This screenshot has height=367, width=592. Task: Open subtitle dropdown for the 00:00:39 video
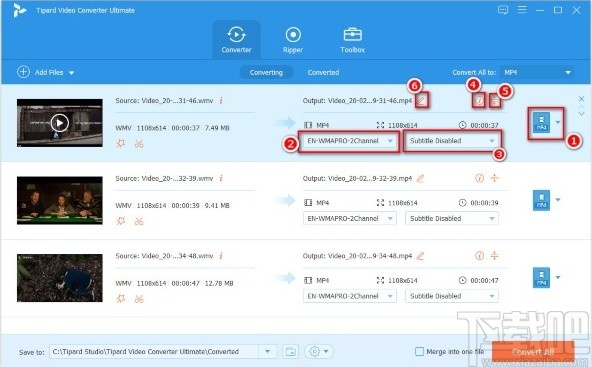pyautogui.click(x=452, y=218)
